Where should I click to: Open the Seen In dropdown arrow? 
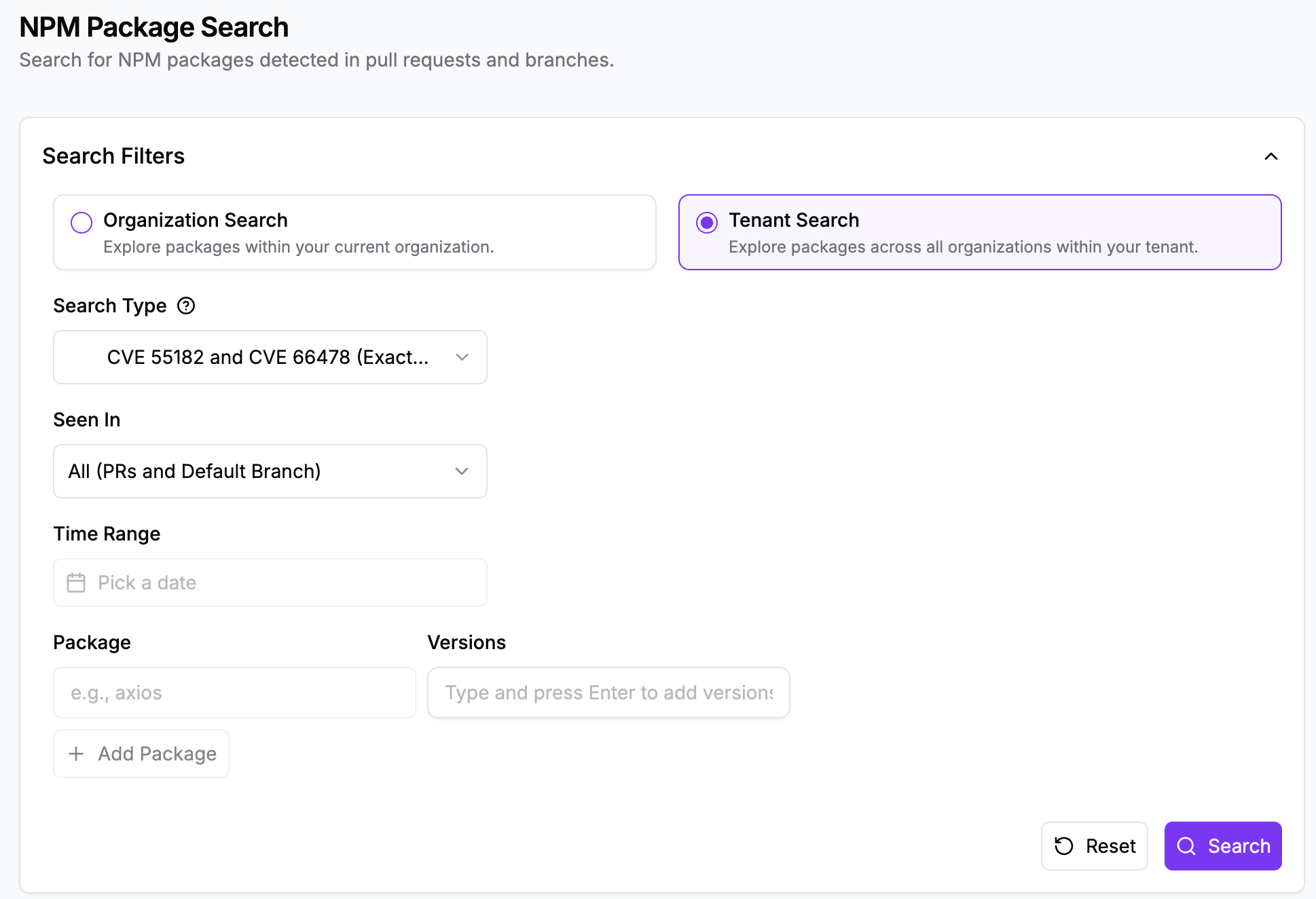462,471
